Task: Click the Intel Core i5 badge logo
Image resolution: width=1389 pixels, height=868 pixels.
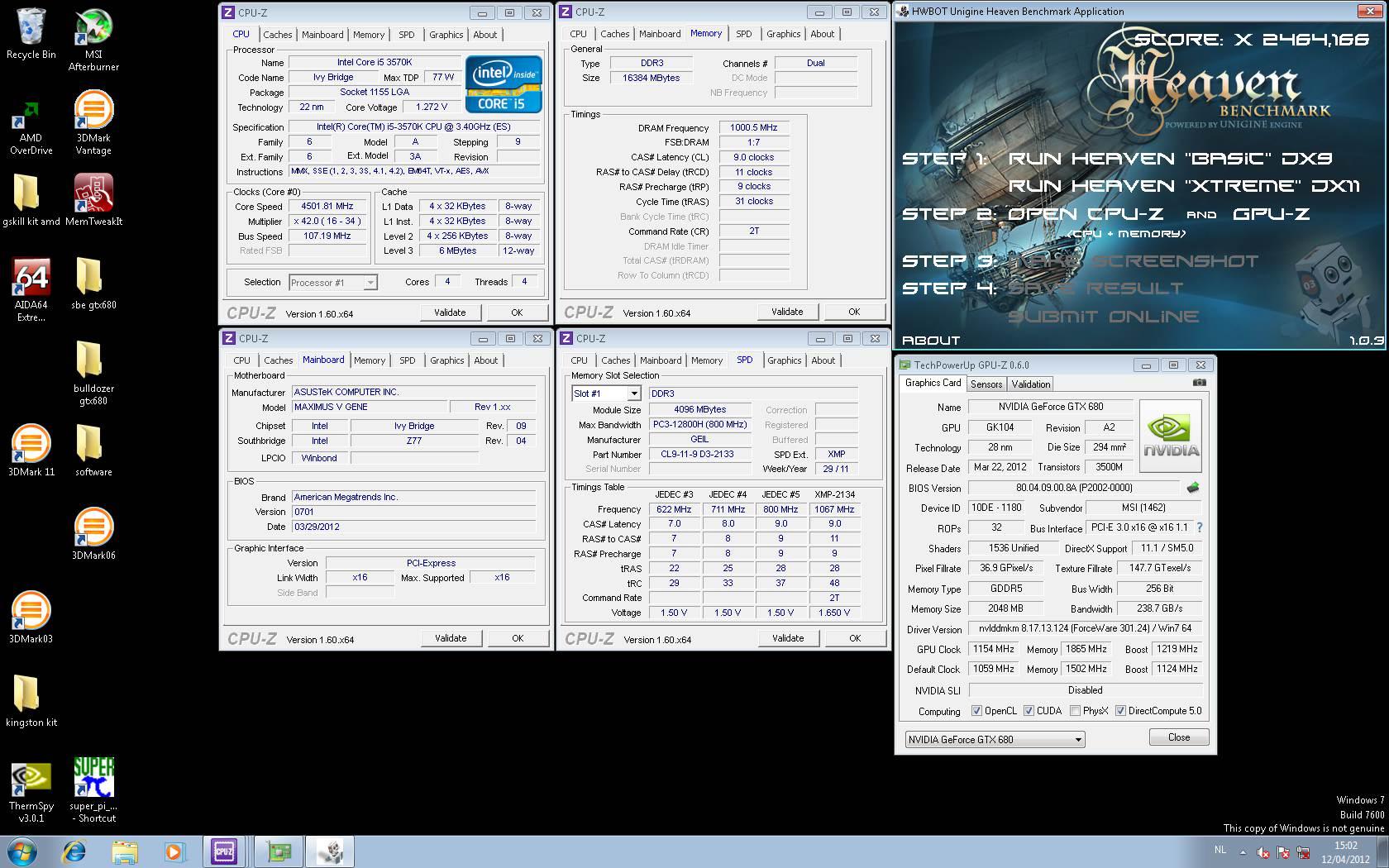Action: 504,83
